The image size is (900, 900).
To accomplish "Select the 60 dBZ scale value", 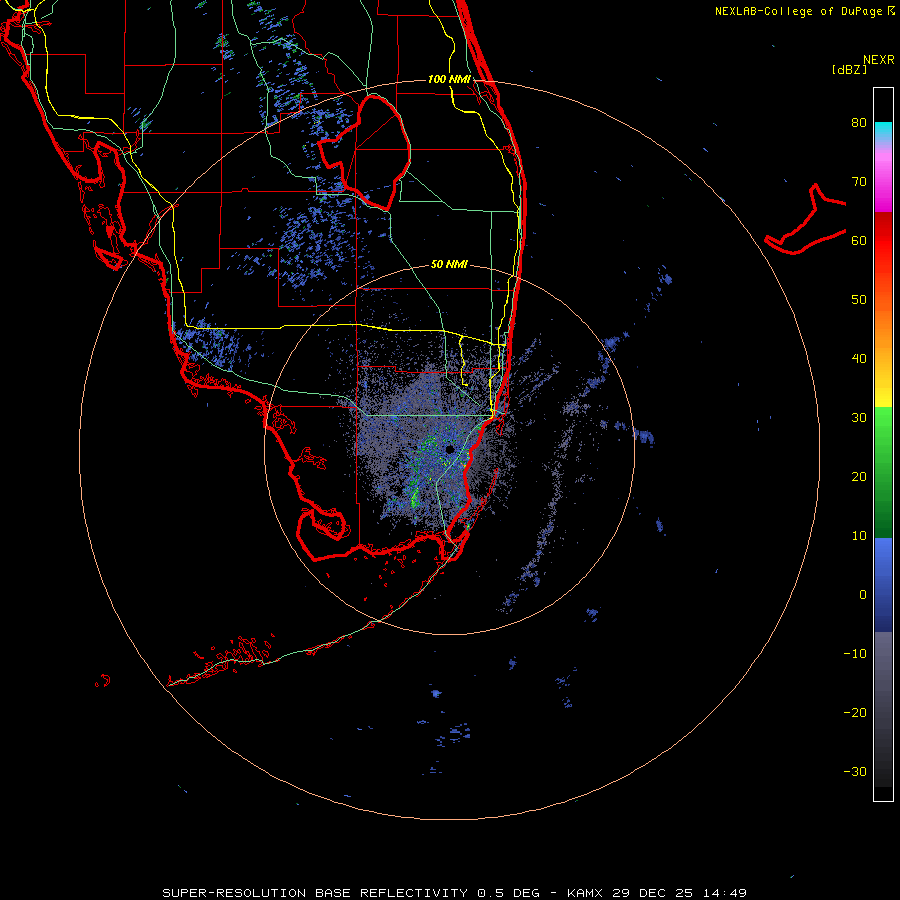I will 859,240.
